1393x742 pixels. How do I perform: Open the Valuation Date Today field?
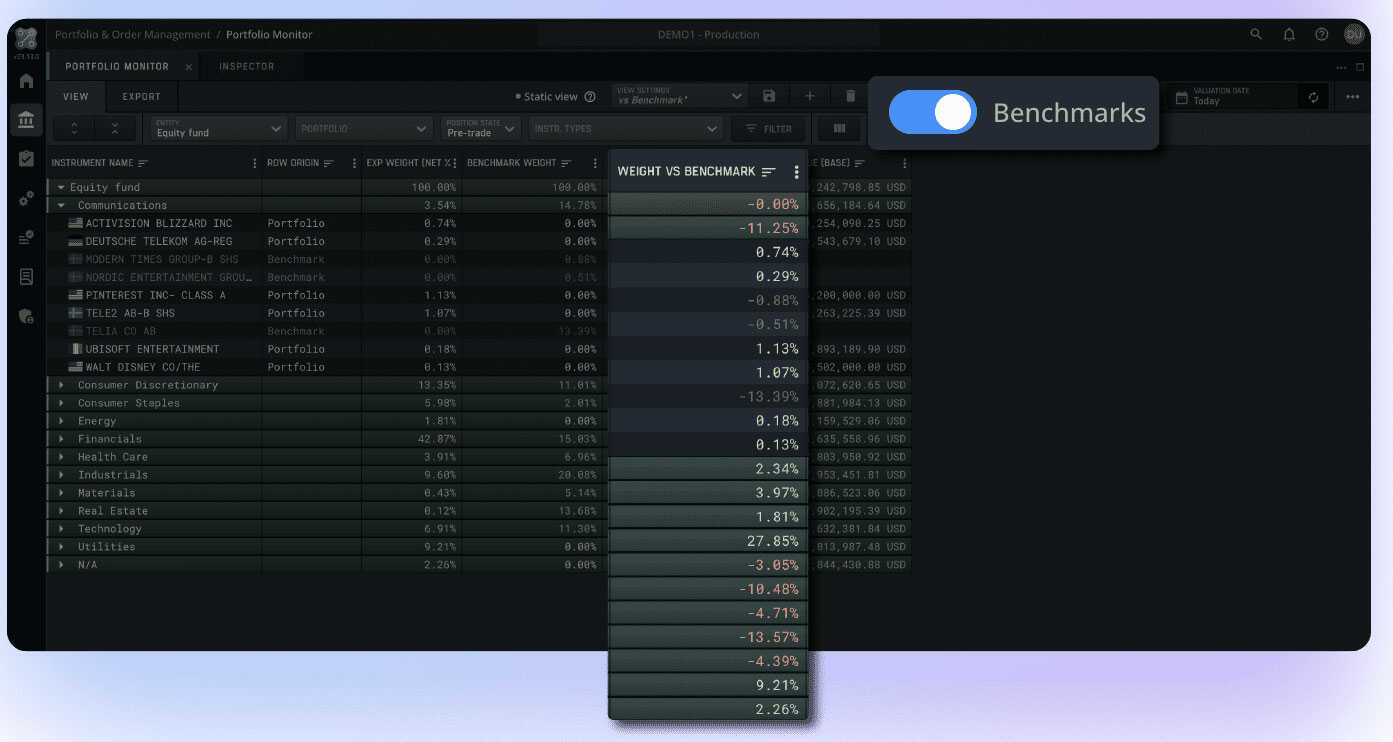(1232, 97)
